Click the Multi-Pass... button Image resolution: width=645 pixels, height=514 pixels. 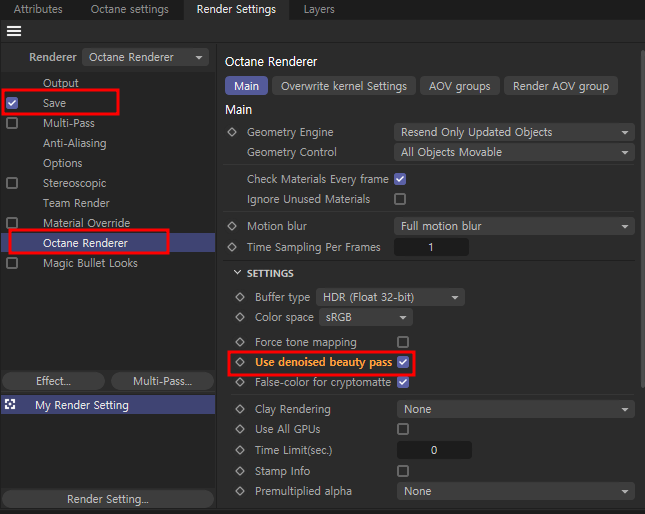[x=162, y=381]
